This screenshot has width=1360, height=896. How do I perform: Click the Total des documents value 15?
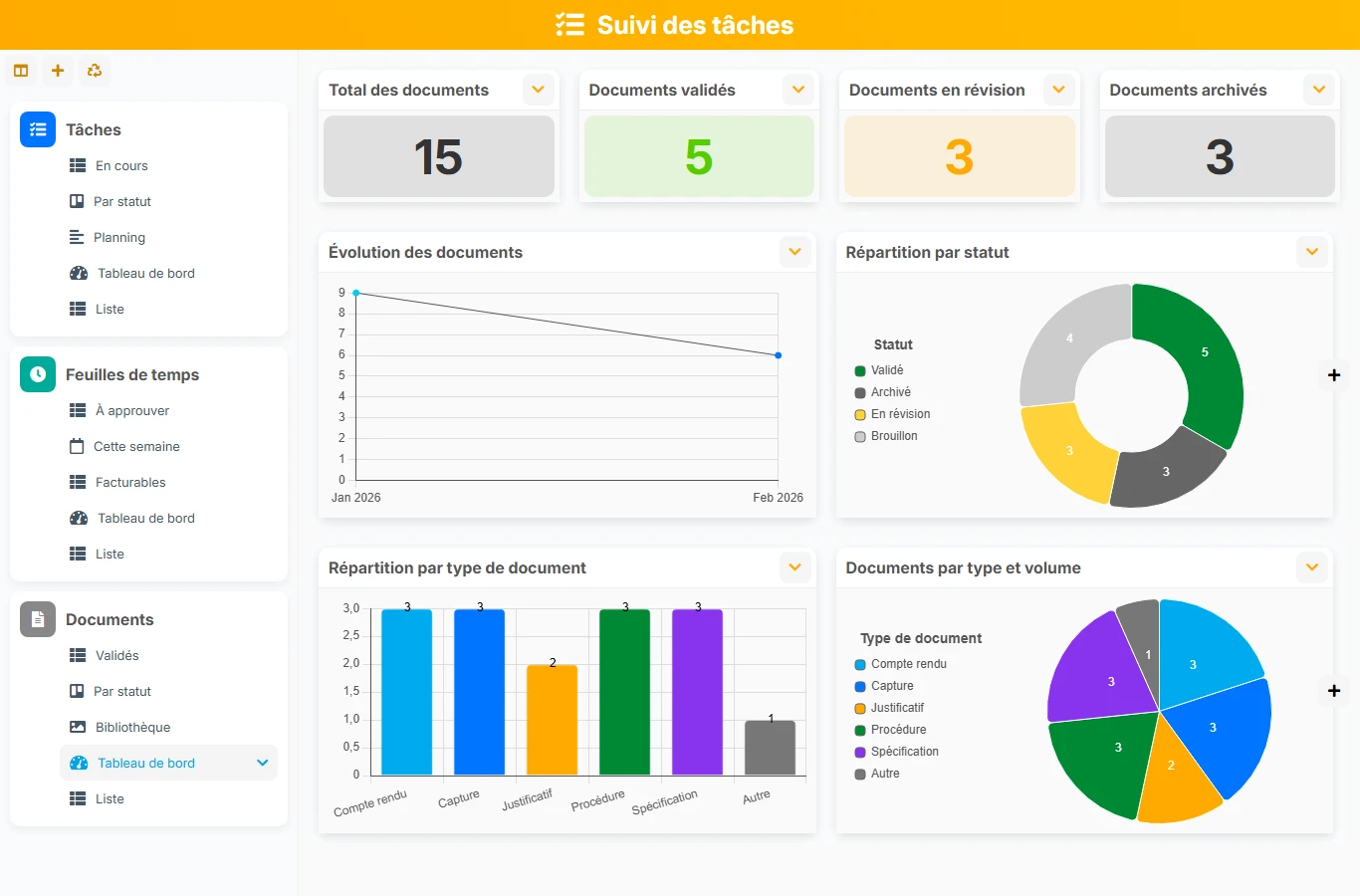pyautogui.click(x=438, y=157)
